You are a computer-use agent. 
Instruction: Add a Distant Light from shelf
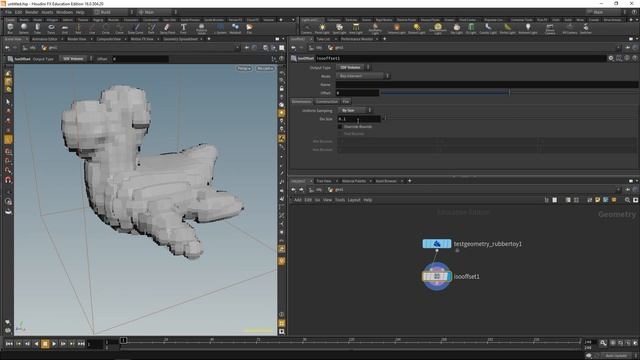coord(417,29)
